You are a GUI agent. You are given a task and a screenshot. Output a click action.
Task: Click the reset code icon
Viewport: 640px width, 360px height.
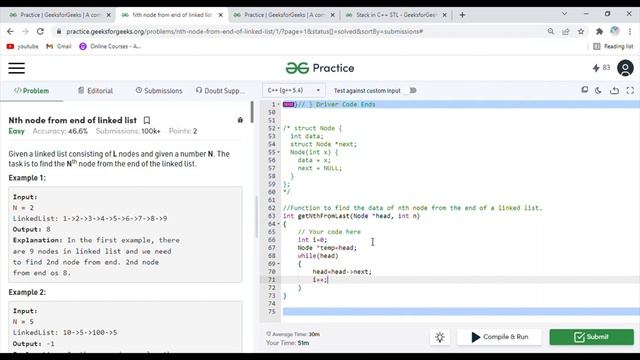point(614,90)
